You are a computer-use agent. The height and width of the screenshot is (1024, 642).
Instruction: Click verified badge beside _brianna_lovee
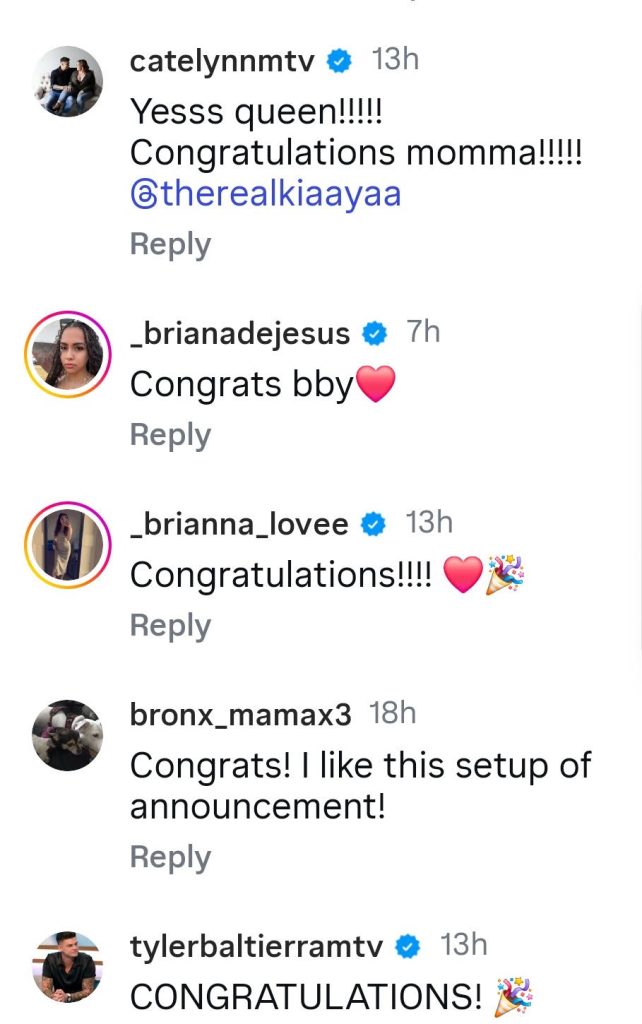click(x=374, y=525)
